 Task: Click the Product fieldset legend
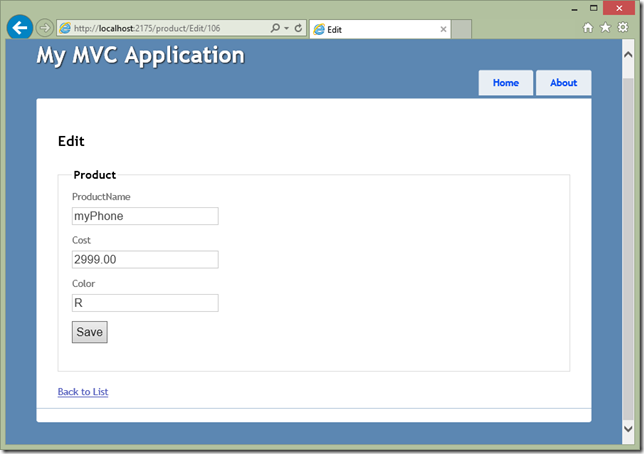[94, 175]
